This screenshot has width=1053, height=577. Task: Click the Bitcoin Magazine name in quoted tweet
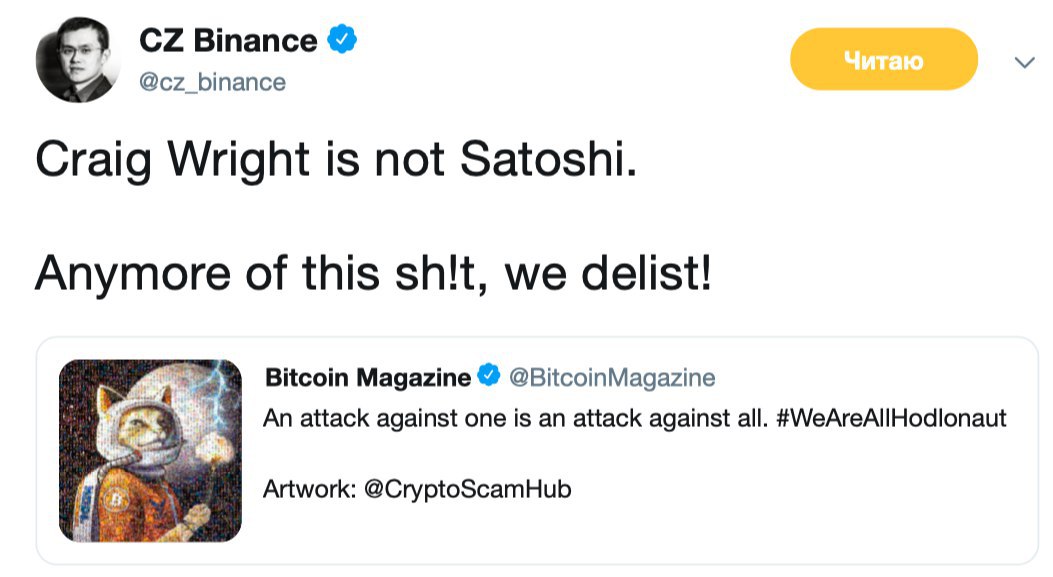[367, 378]
